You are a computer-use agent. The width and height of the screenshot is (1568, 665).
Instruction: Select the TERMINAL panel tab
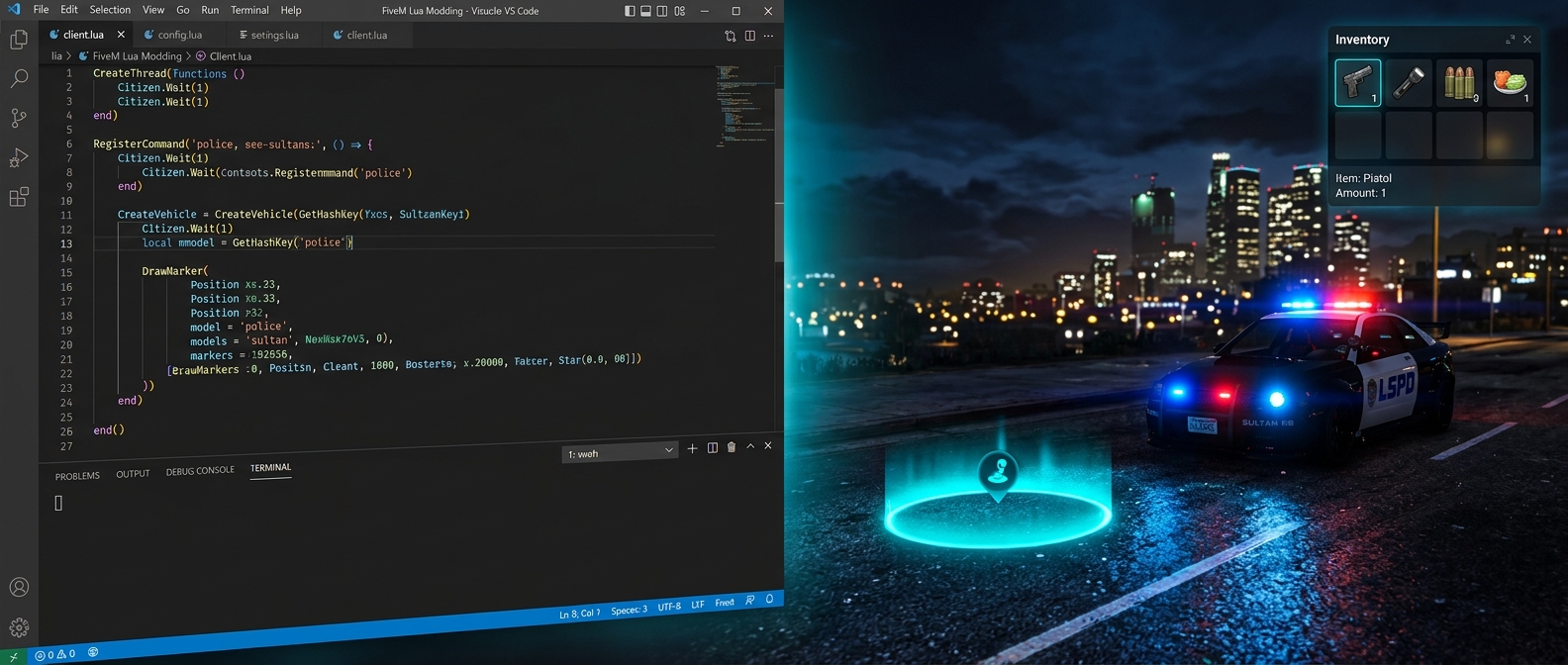270,467
